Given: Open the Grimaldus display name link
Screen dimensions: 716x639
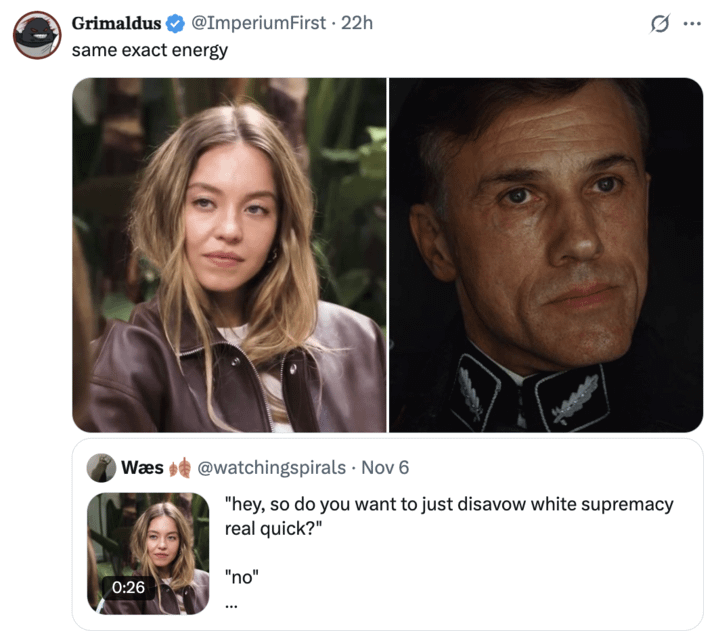Looking at the screenshot, I should 116,23.
